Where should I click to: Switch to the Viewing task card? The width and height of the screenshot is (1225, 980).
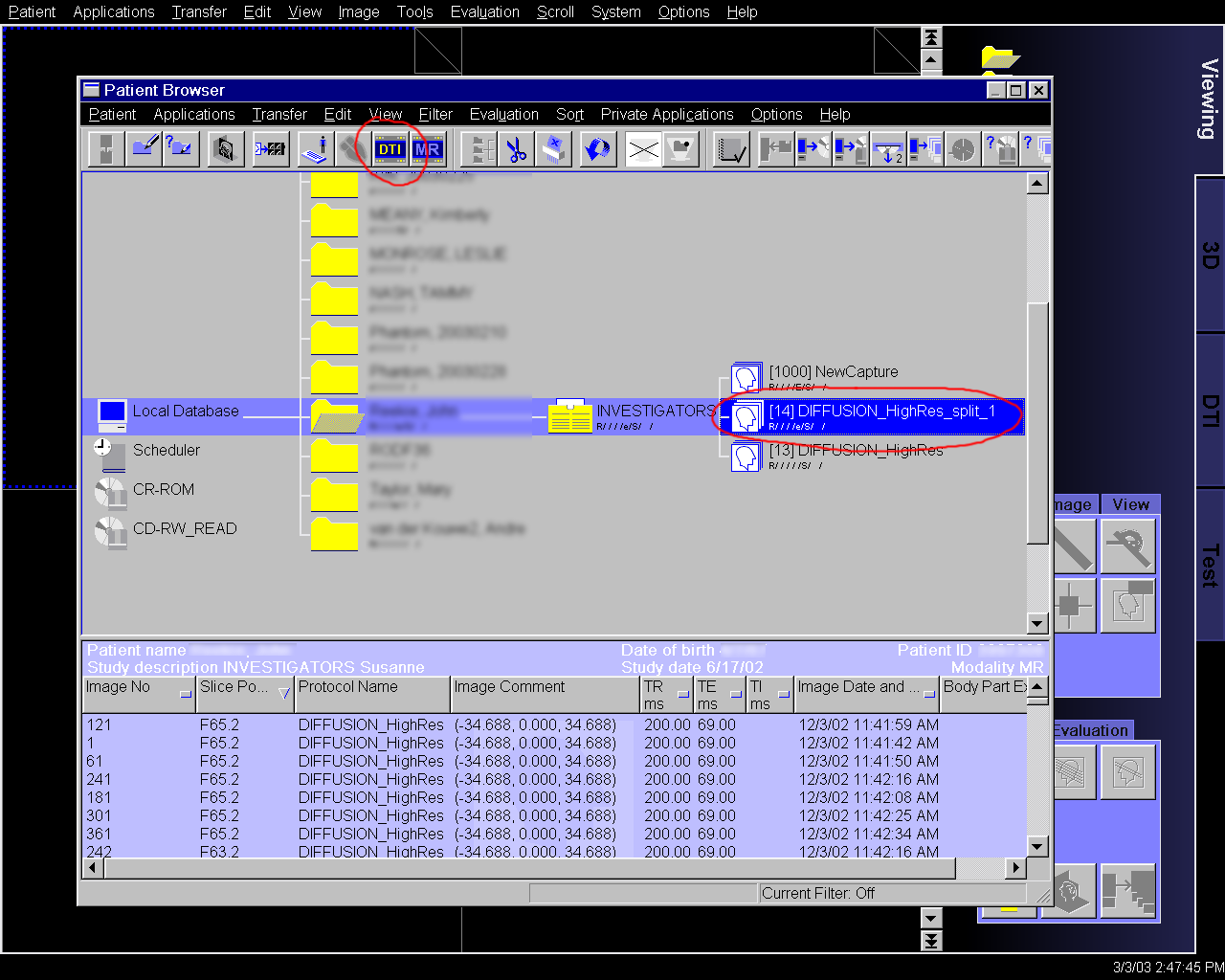click(x=1210, y=100)
